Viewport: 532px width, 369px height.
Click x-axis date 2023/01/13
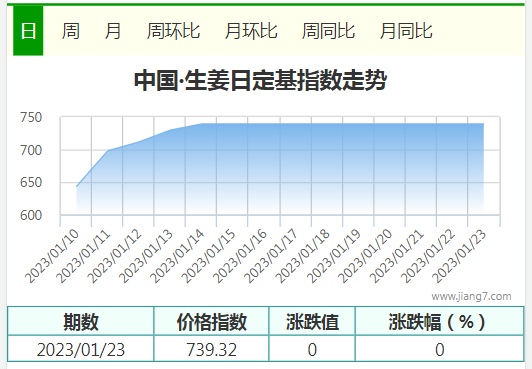point(146,256)
